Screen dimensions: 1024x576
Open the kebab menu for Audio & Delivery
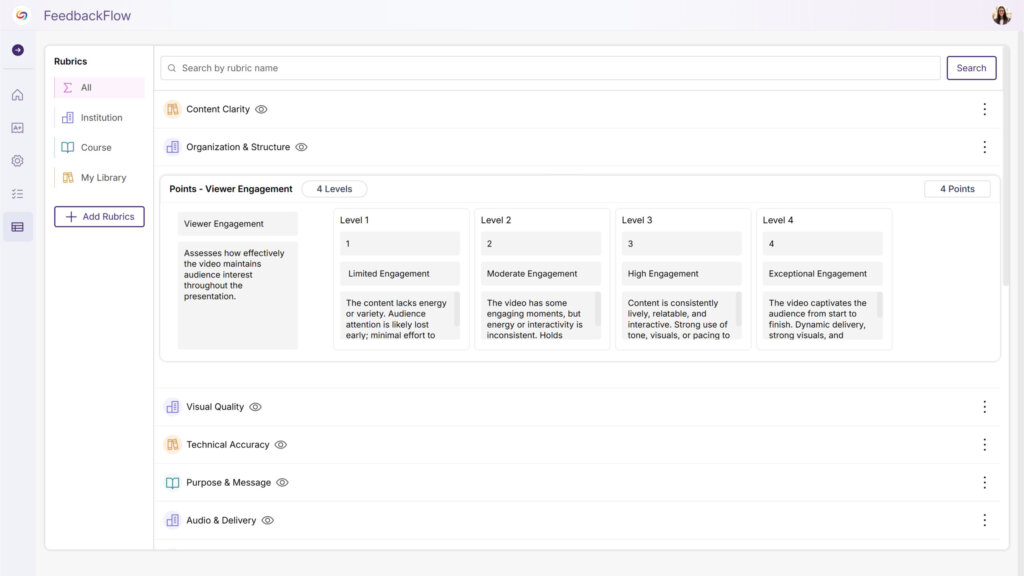click(x=985, y=520)
